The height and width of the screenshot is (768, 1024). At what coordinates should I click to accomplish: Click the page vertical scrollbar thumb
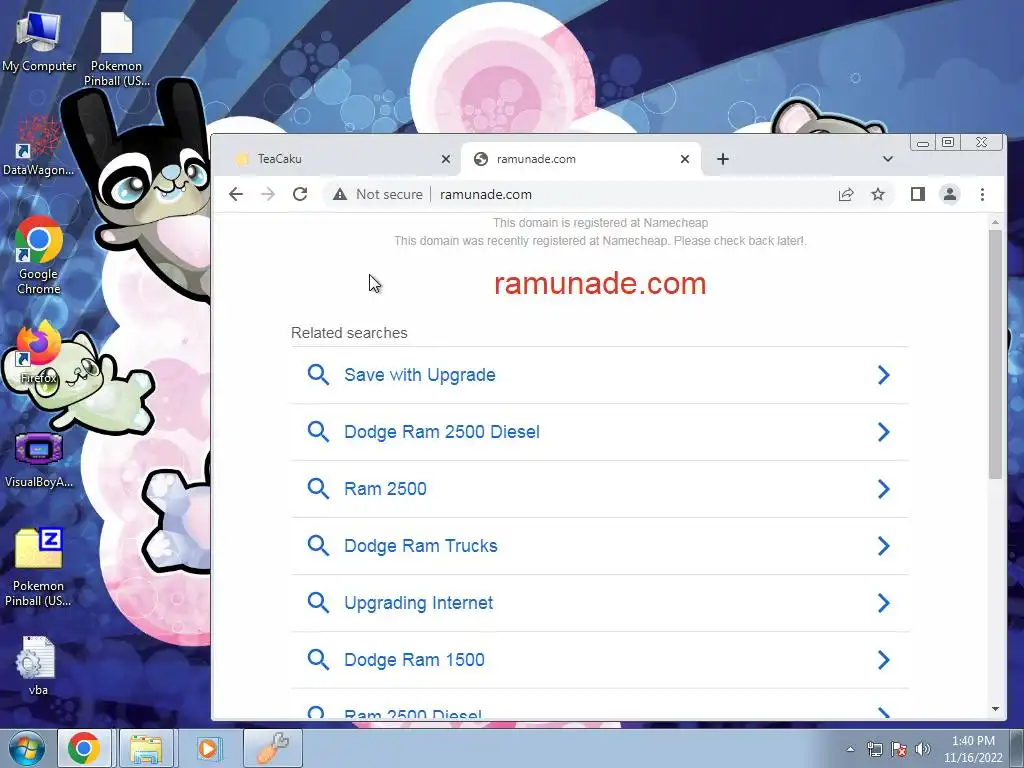click(x=995, y=354)
